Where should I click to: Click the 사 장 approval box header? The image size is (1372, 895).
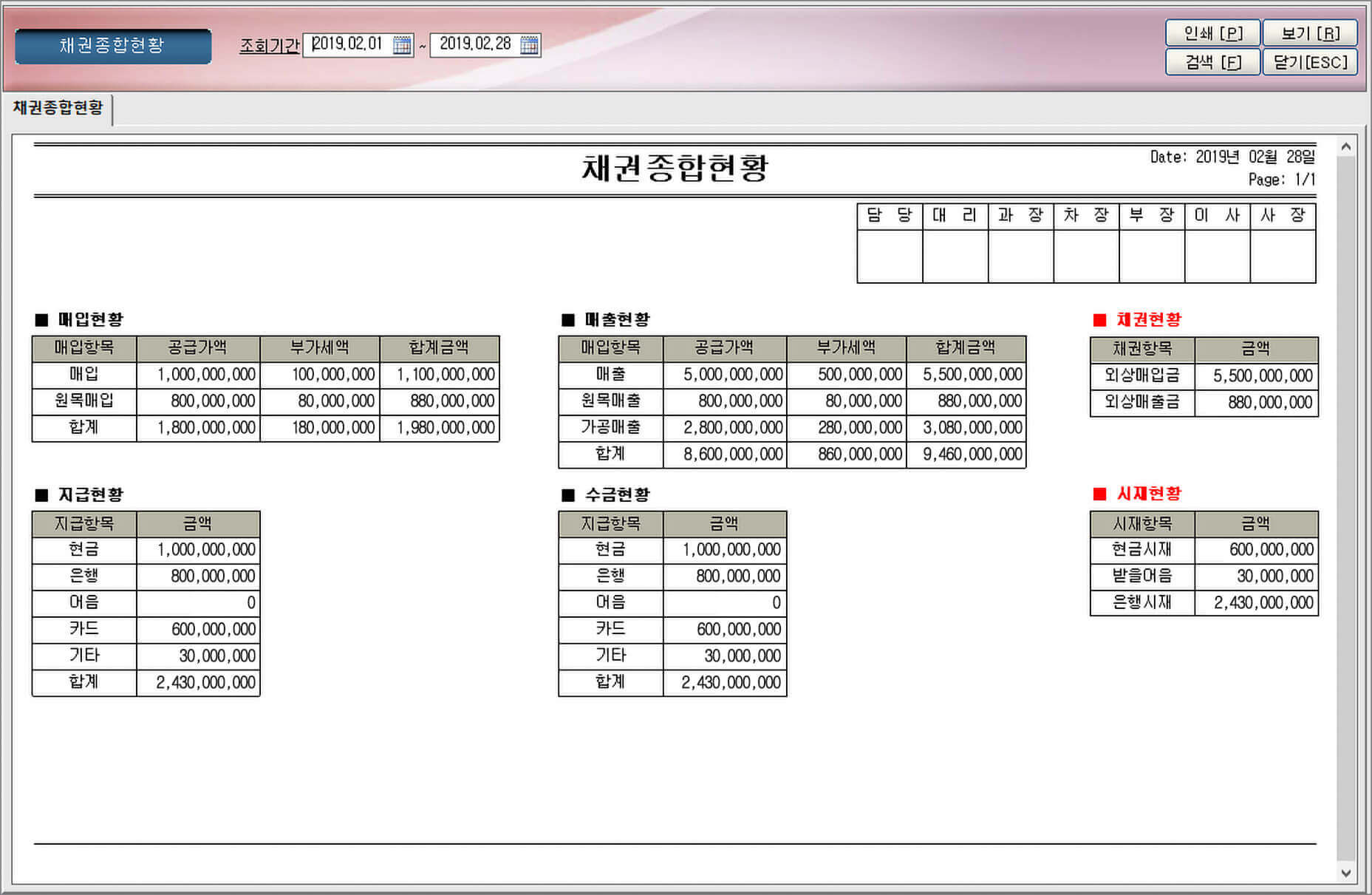(1283, 216)
